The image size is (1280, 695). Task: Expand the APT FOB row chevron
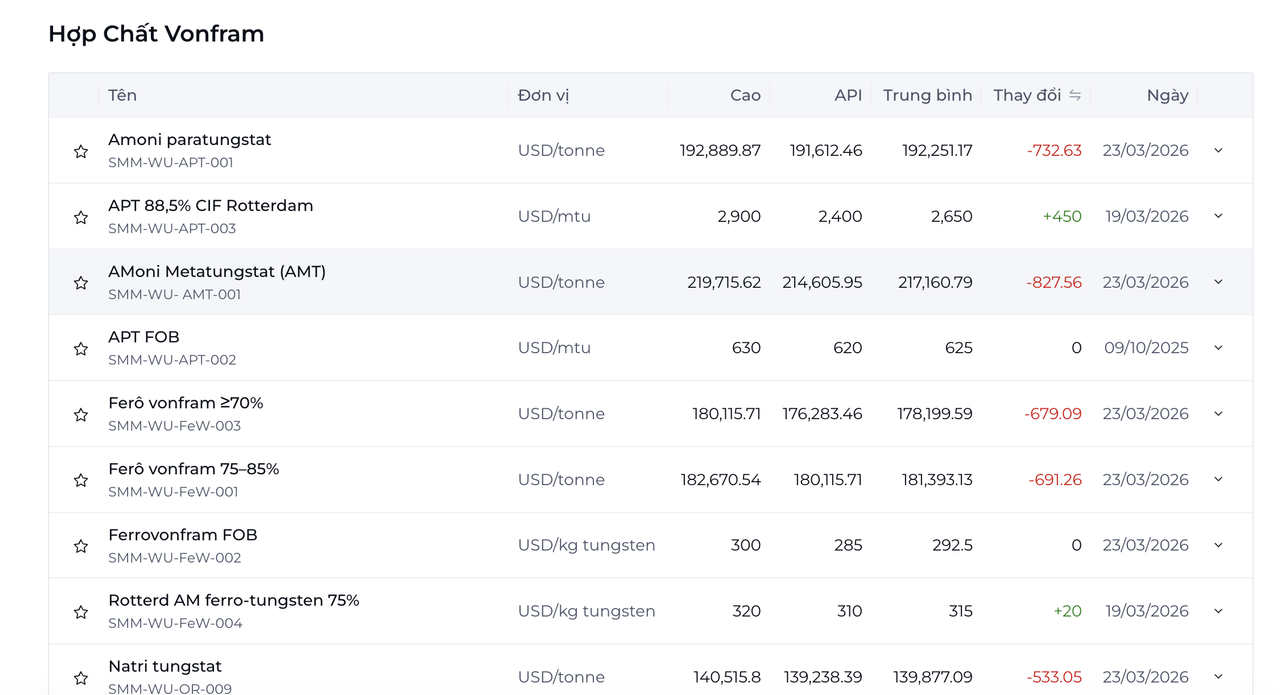pyautogui.click(x=1218, y=348)
